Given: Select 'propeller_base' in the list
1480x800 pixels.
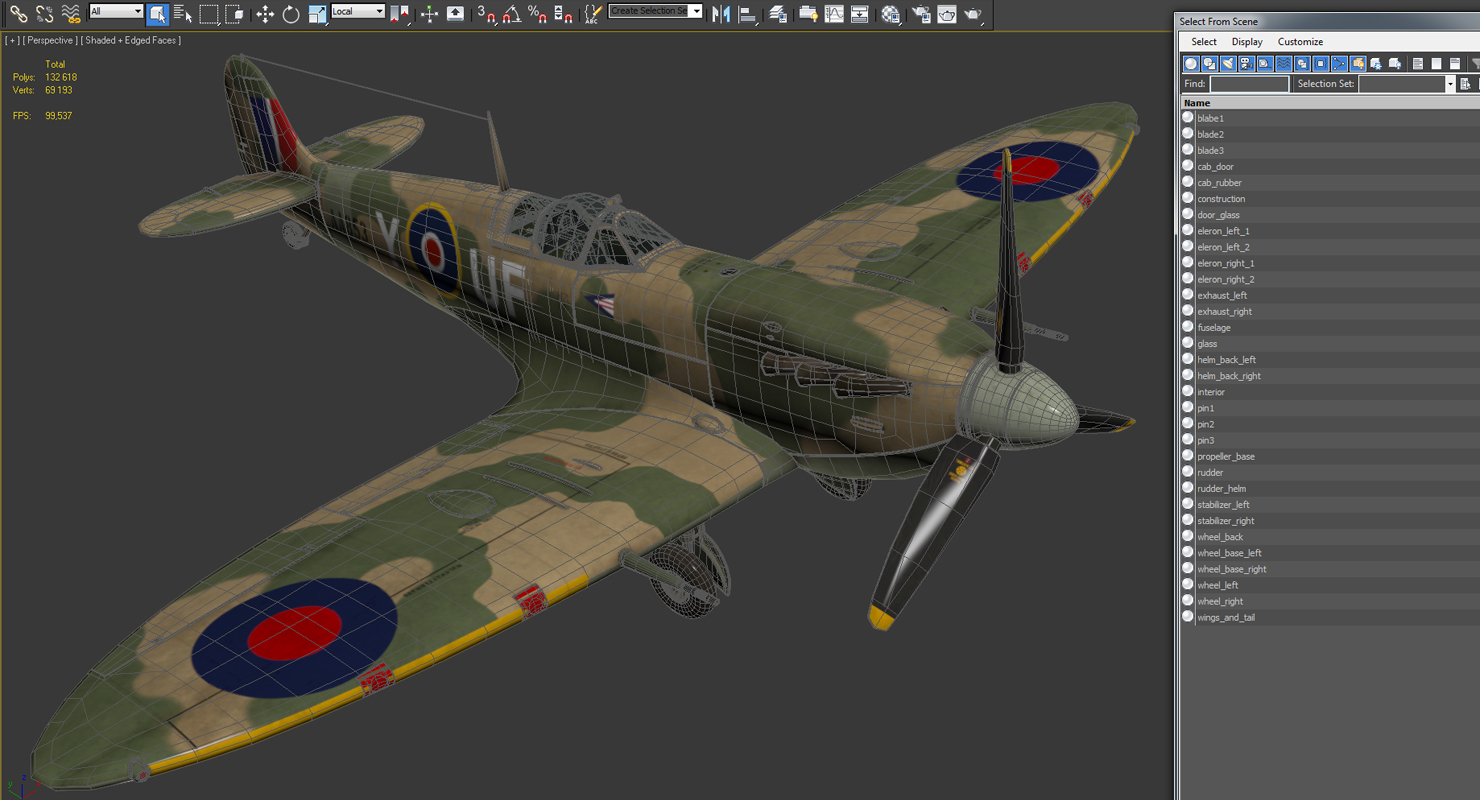Looking at the screenshot, I should (1330, 456).
